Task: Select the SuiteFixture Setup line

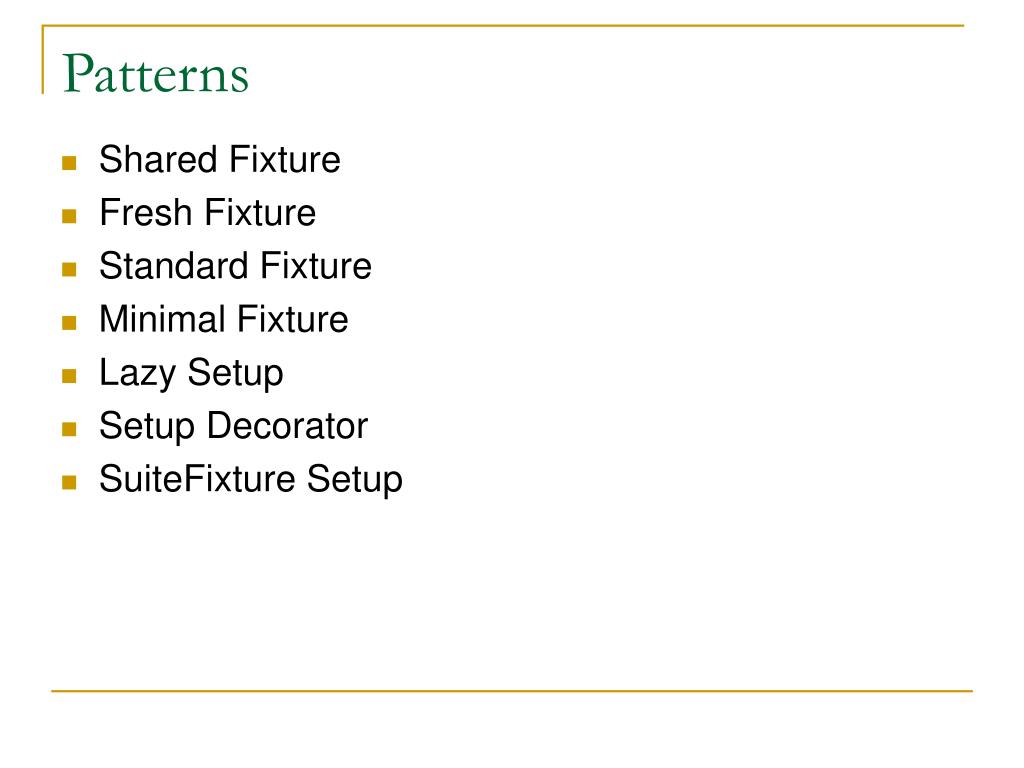Action: coord(250,480)
